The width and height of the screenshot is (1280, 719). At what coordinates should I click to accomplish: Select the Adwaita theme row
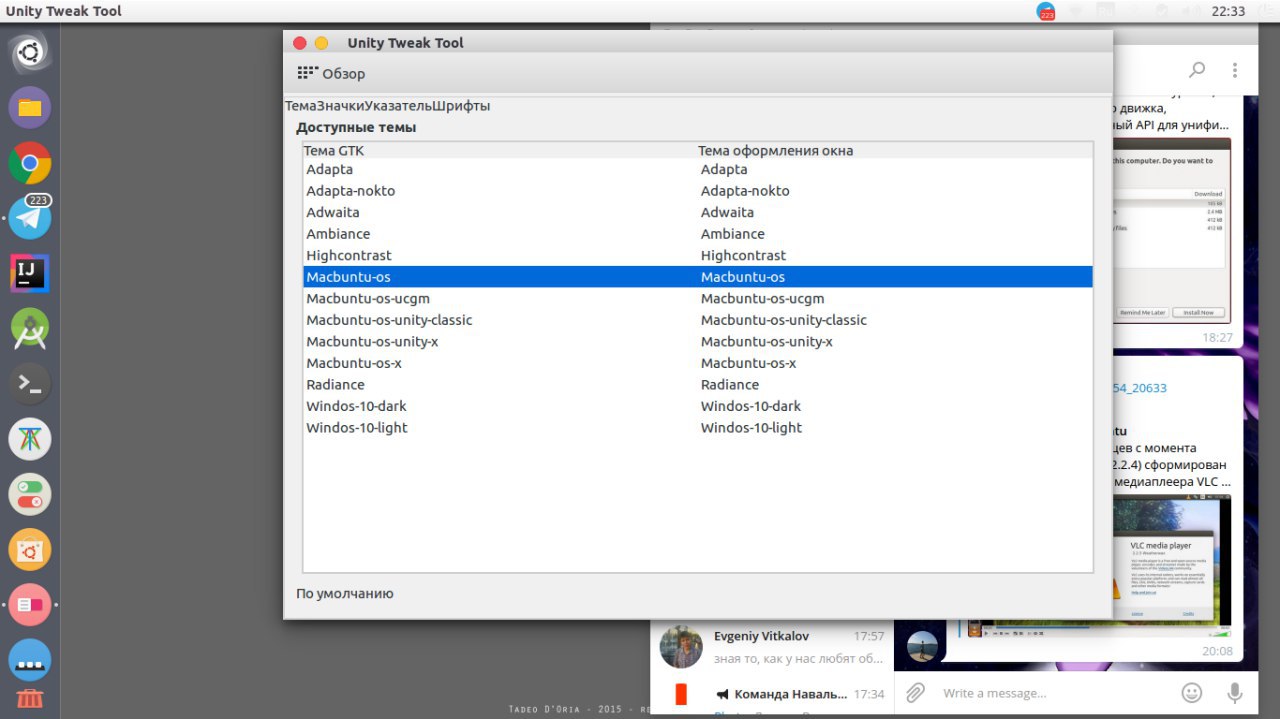click(x=698, y=212)
